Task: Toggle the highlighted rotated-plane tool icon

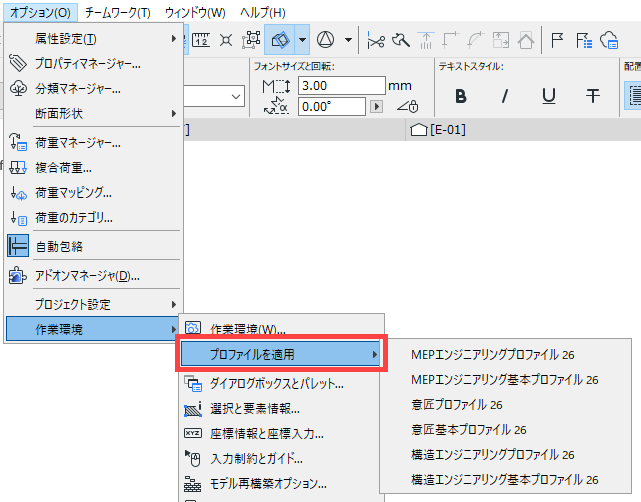Action: [x=280, y=40]
